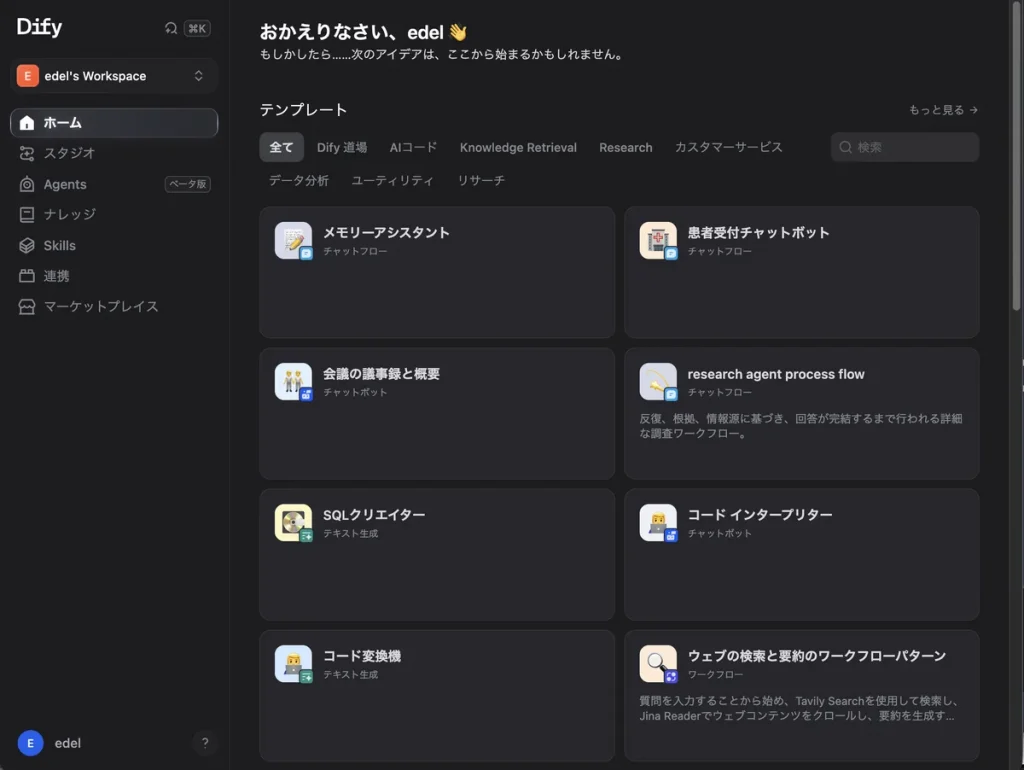Click the home icon in sidebar
Viewport: 1024px width, 770px height.
click(x=27, y=123)
